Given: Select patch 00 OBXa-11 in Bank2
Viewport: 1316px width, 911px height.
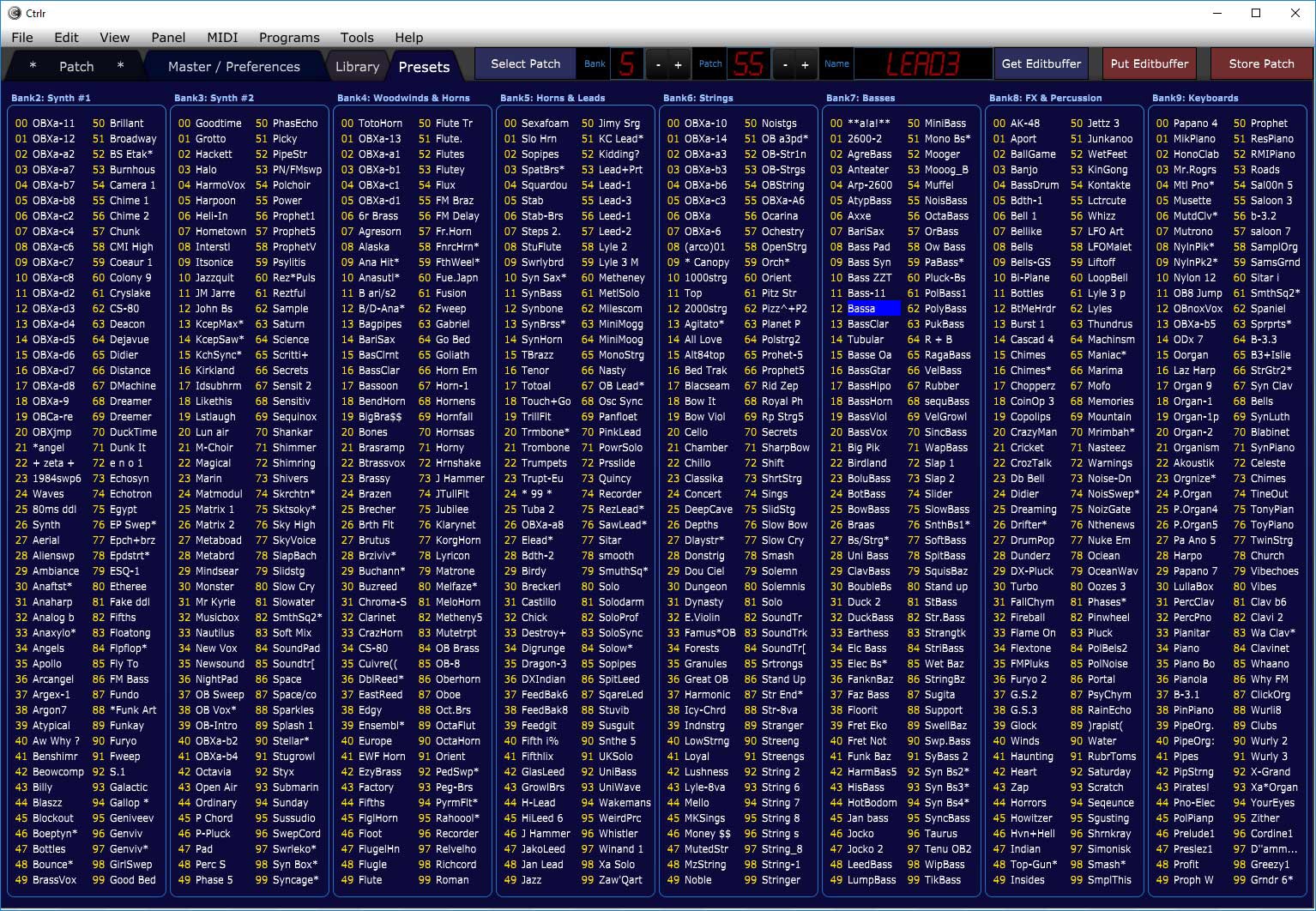Looking at the screenshot, I should [x=45, y=124].
